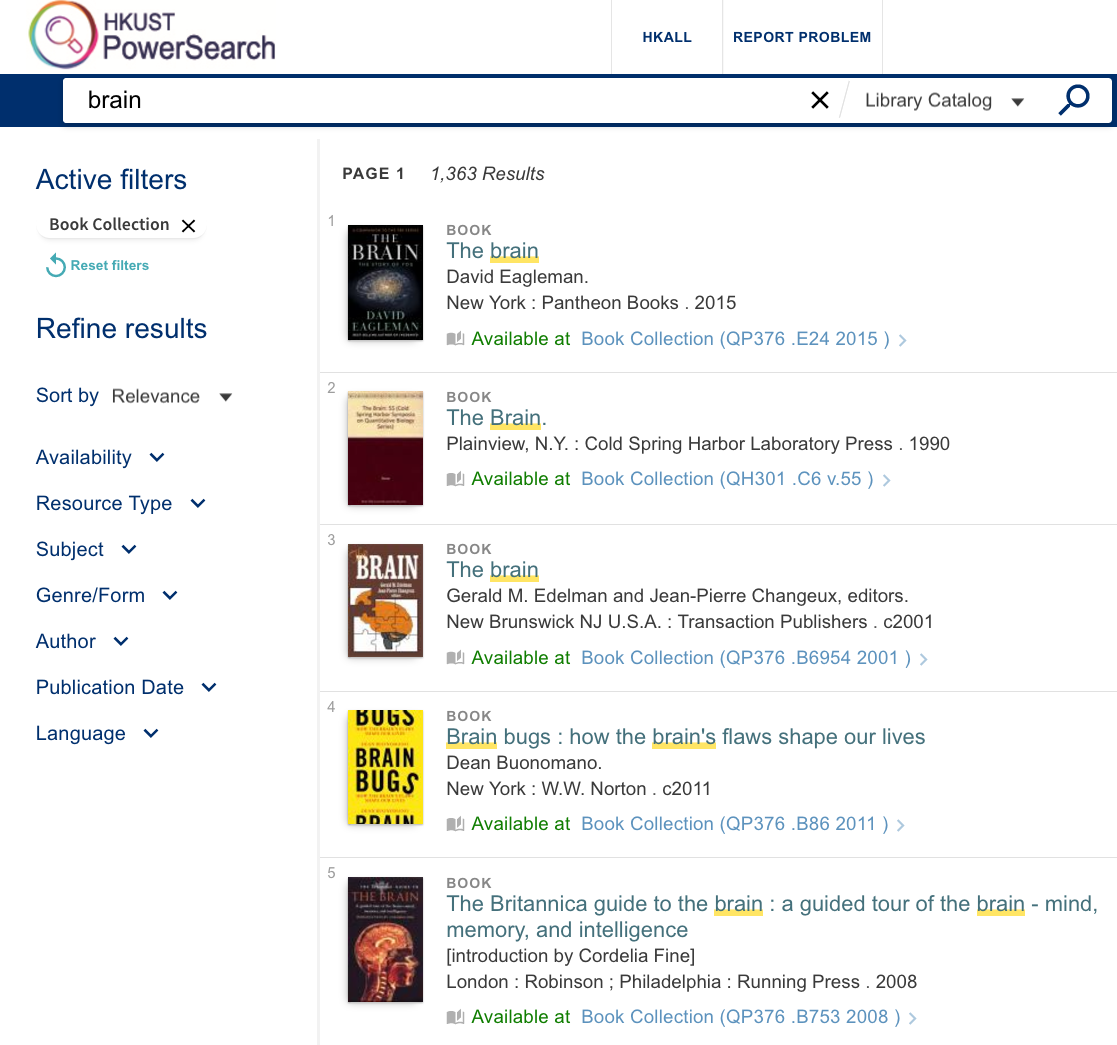Image resolution: width=1117 pixels, height=1045 pixels.
Task: Click the chevron after QP376 .B6954 2001
Action: pyautogui.click(x=923, y=659)
